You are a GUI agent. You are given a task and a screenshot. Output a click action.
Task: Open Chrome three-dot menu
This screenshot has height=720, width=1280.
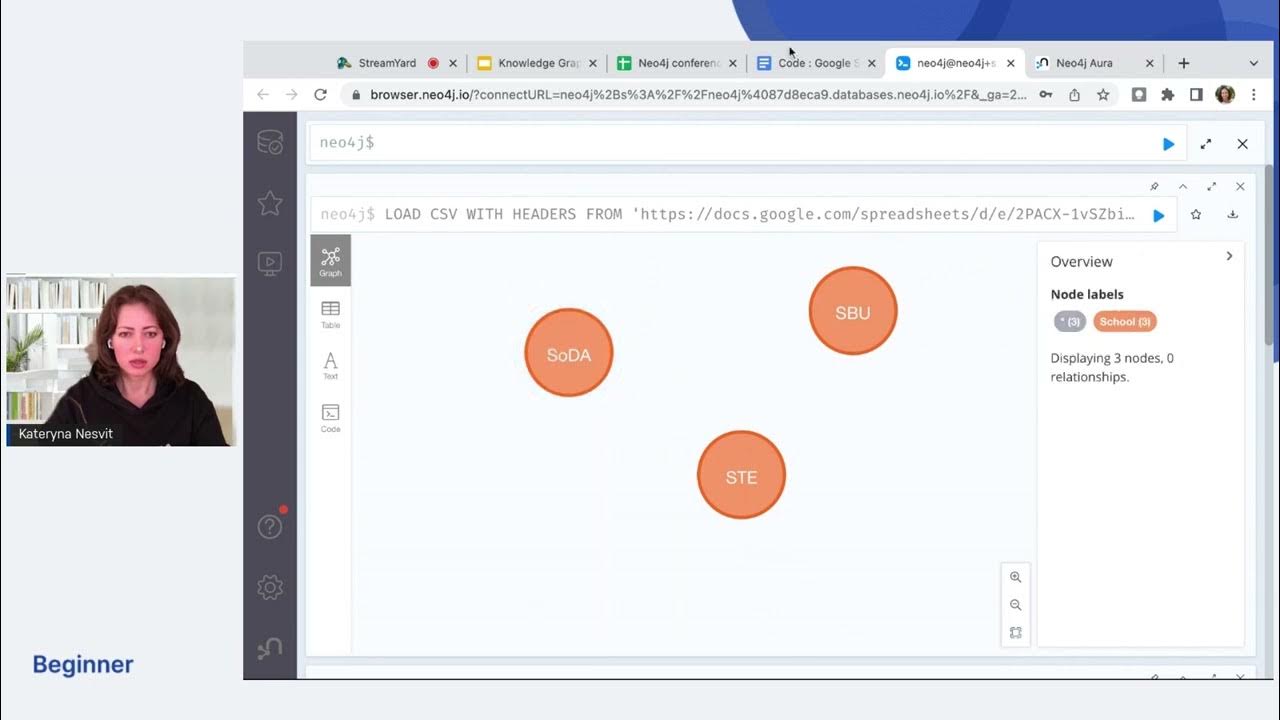pos(1254,94)
